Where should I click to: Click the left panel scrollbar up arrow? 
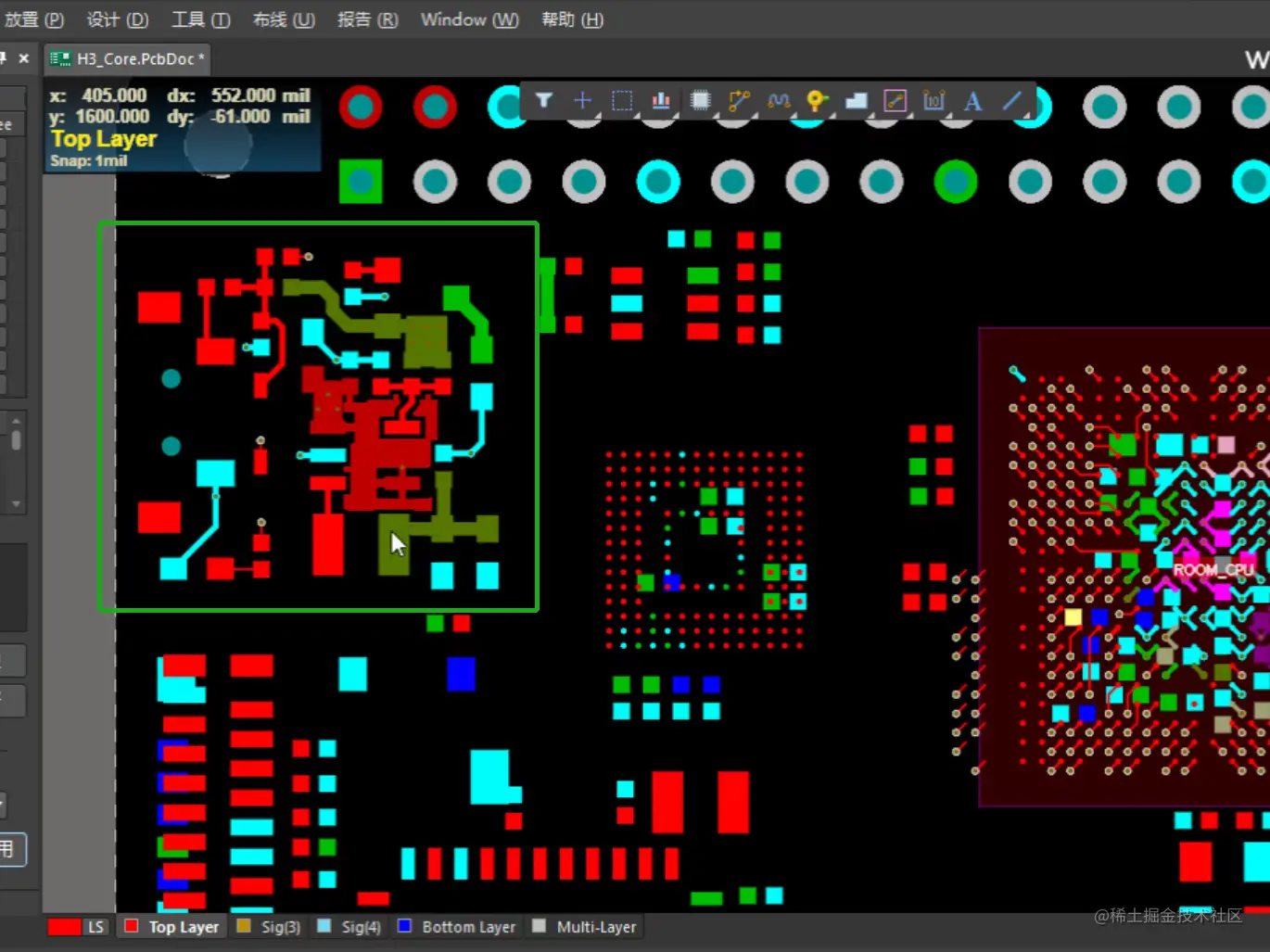16,421
